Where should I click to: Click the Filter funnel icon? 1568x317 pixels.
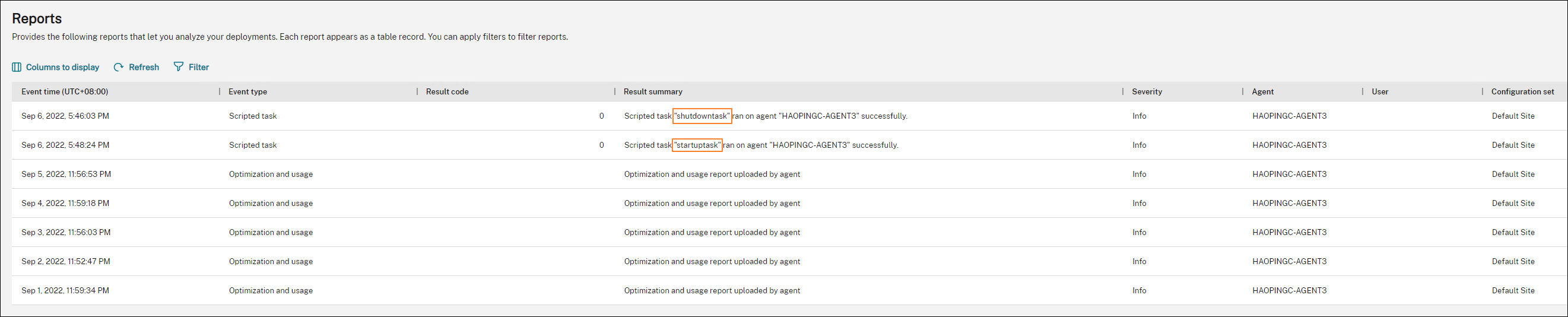[x=179, y=66]
